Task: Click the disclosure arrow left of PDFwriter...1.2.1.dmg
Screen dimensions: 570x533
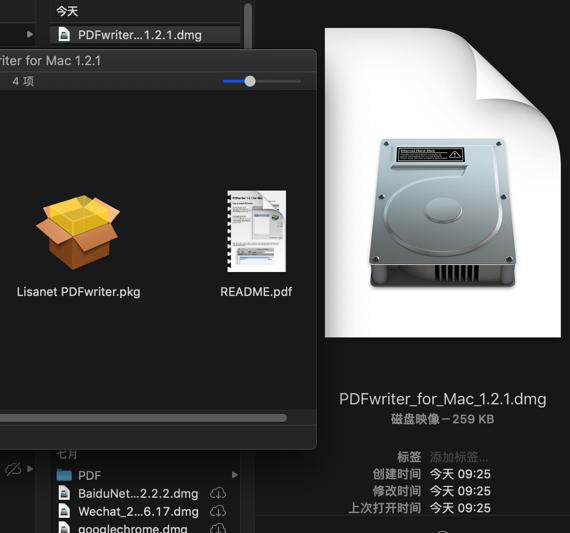Action: pyautogui.click(x=30, y=34)
